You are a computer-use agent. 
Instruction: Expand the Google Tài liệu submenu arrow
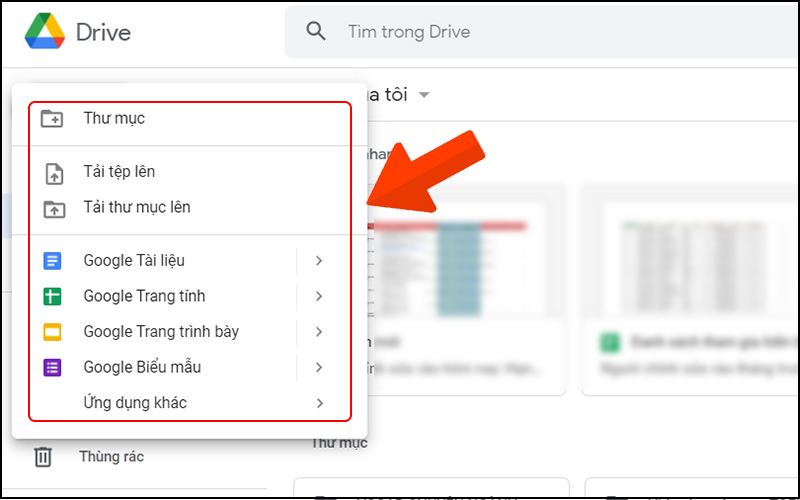point(319,261)
